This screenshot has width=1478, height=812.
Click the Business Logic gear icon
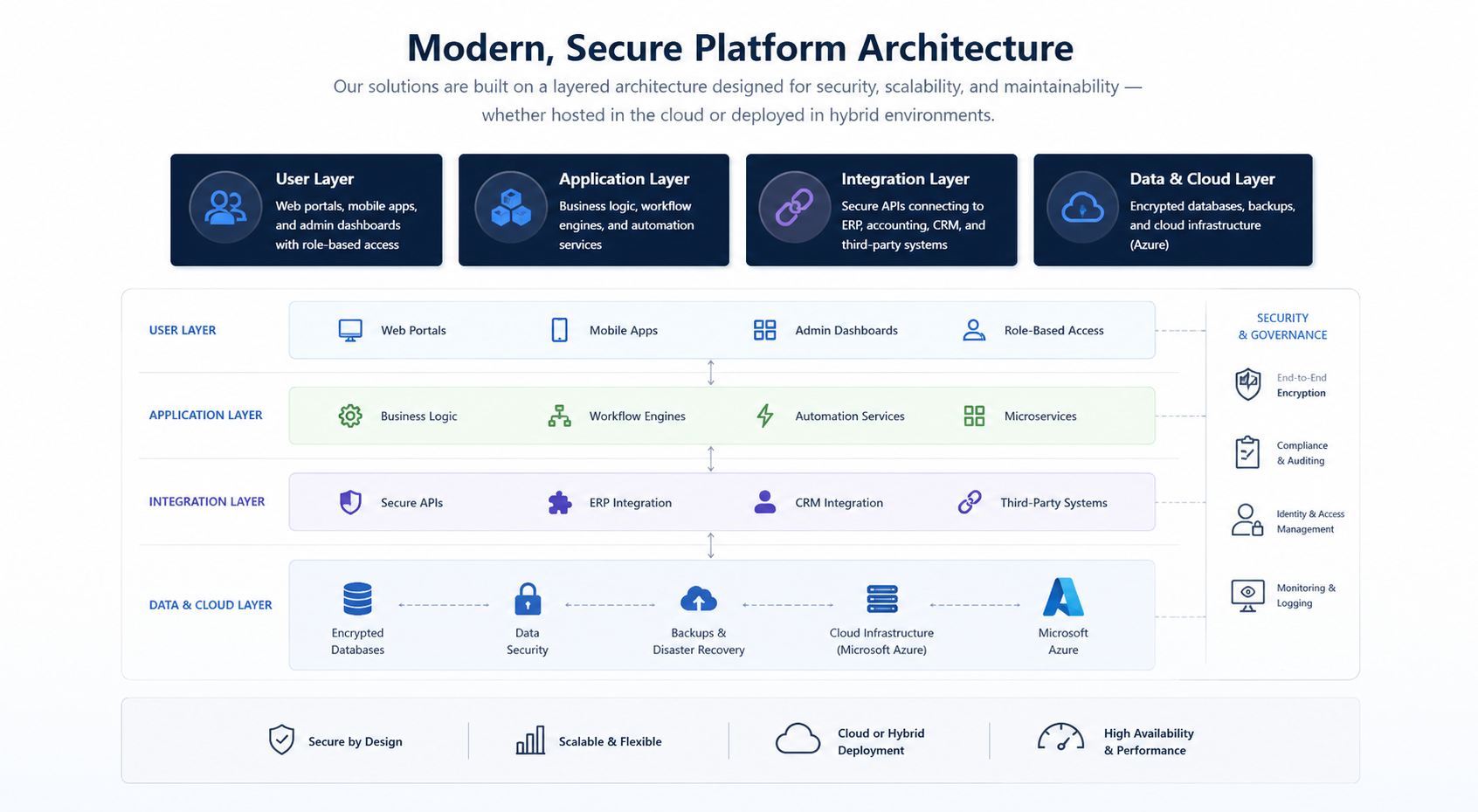coord(350,416)
